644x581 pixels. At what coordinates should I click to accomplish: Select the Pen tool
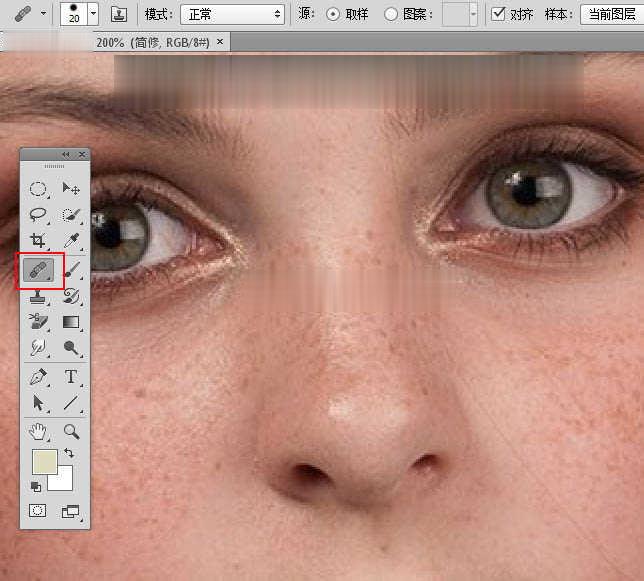pyautogui.click(x=38, y=377)
